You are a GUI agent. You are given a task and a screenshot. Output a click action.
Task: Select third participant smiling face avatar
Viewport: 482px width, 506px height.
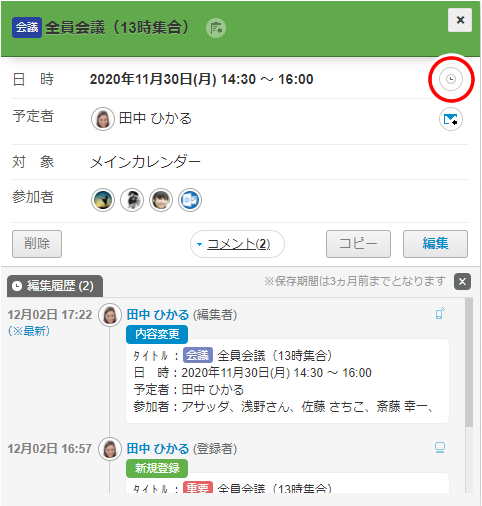coord(161,200)
